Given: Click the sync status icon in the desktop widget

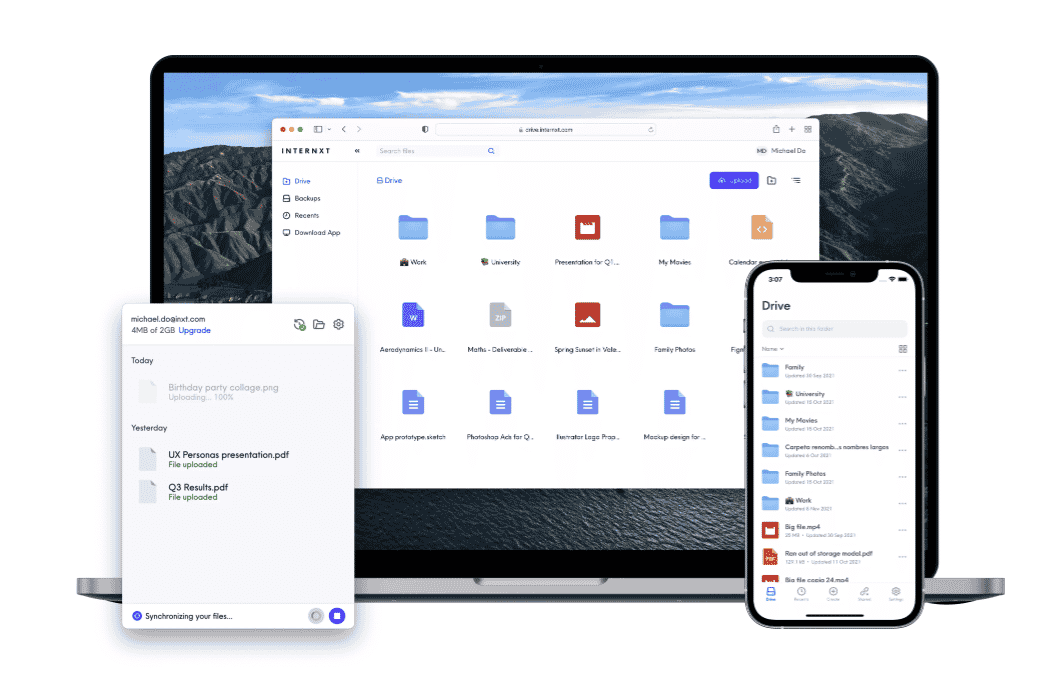Looking at the screenshot, I should coord(300,324).
